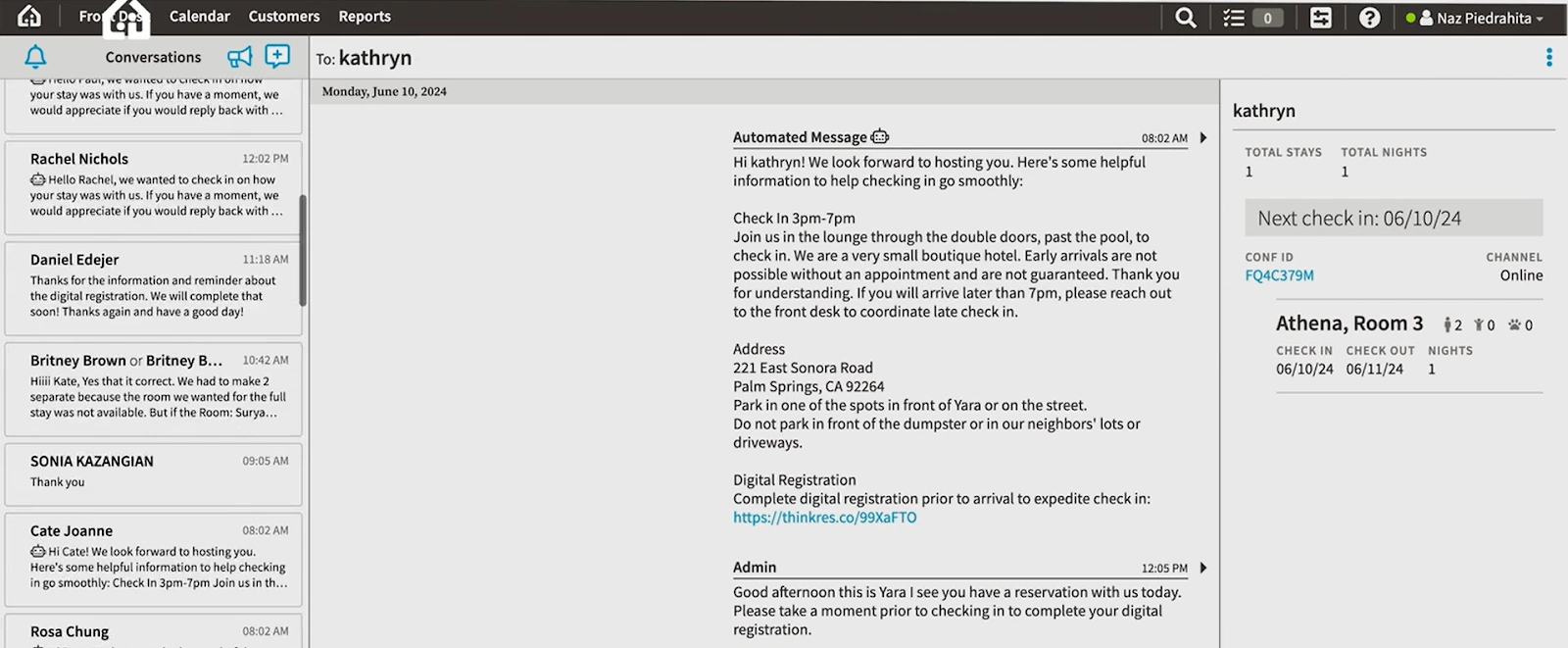Click the megaphone broadcast icon

(240, 57)
